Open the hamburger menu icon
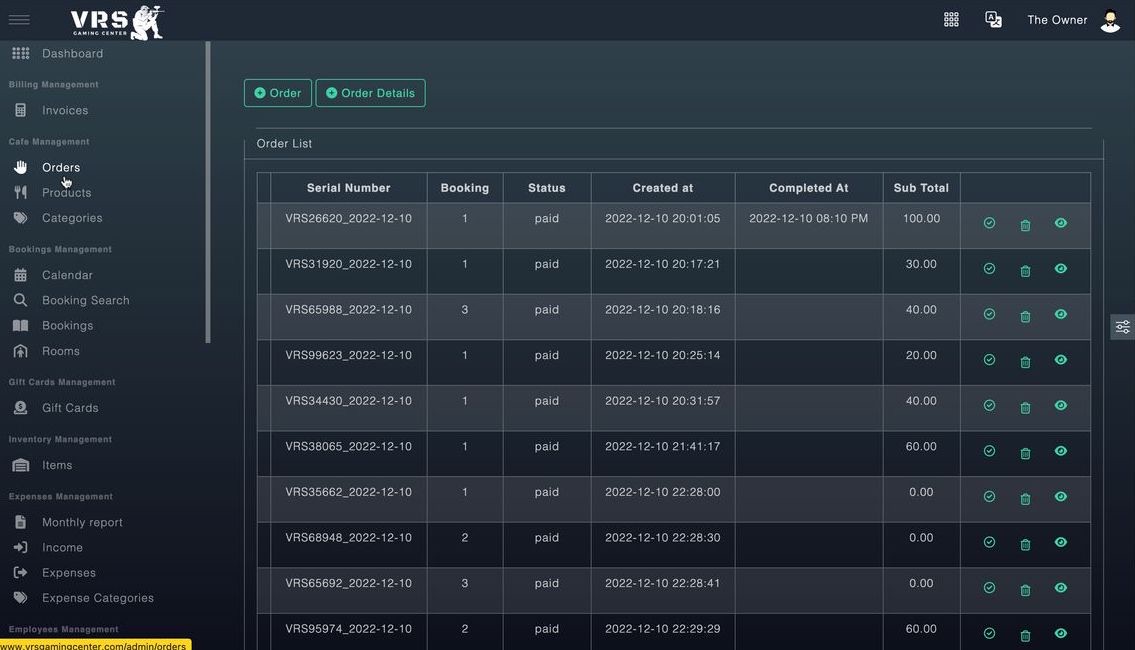This screenshot has height=650, width=1135. click(20, 20)
